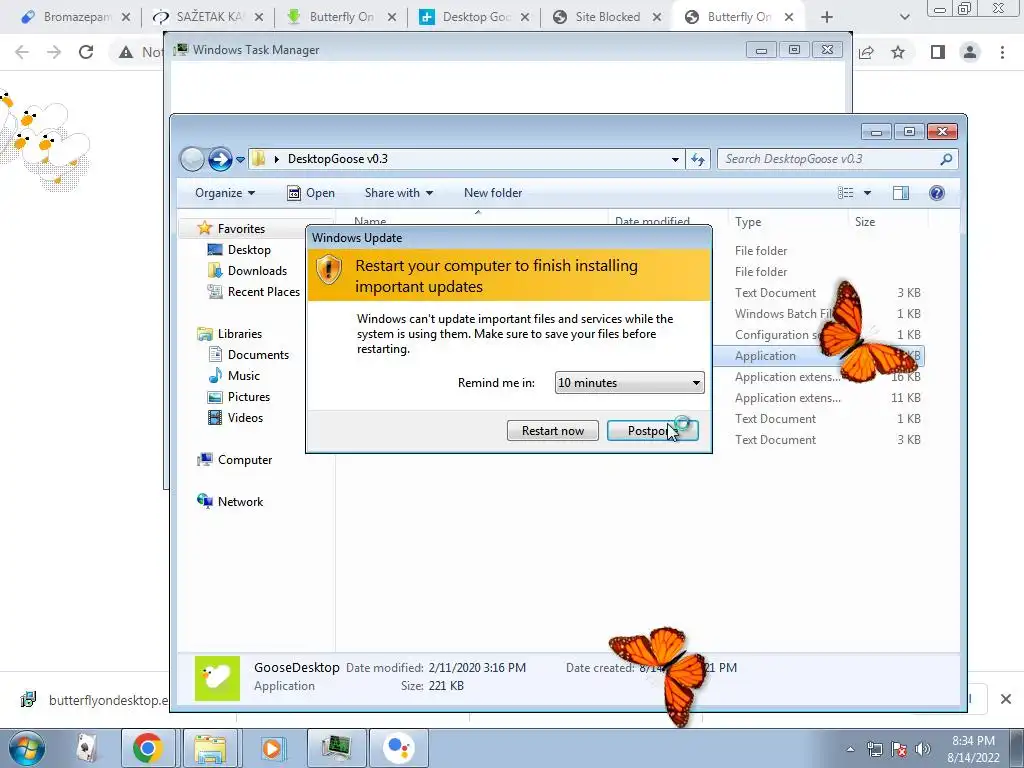
Task: Click Open in the Explorer toolbar
Action: (311, 193)
